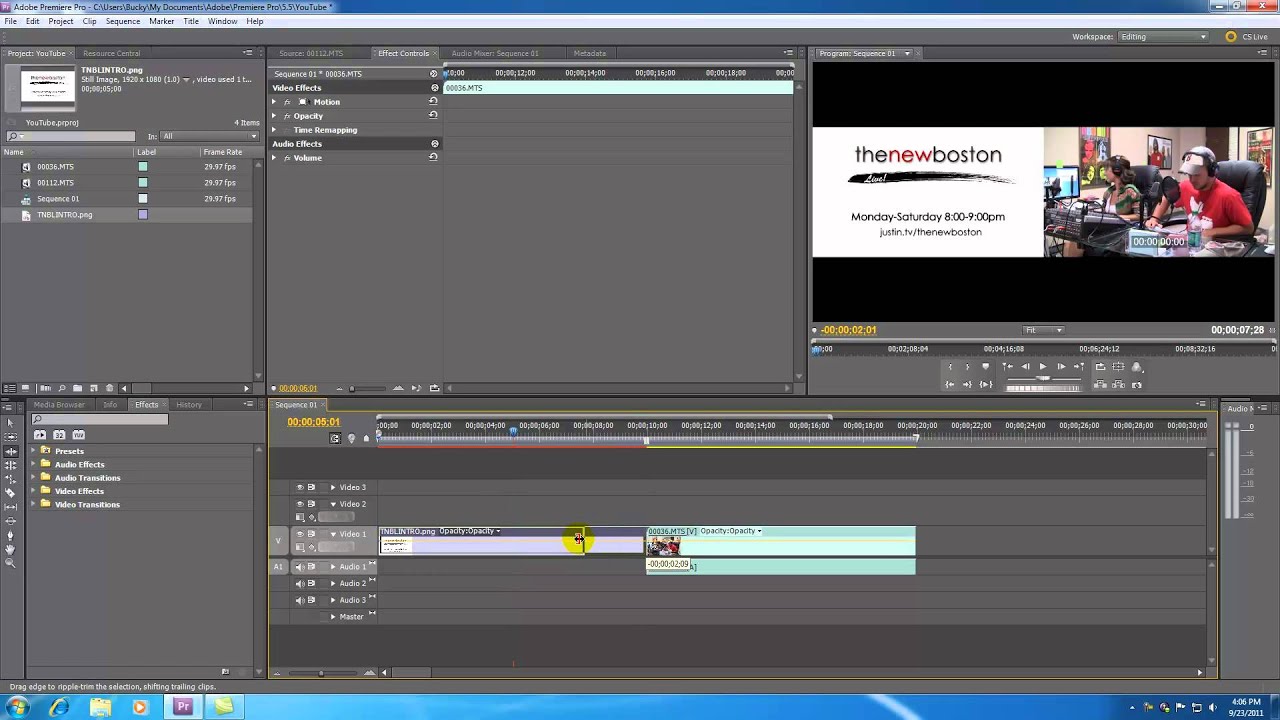Image resolution: width=1280 pixels, height=720 pixels.
Task: Select the Rate Stretch tool
Action: click(10, 478)
